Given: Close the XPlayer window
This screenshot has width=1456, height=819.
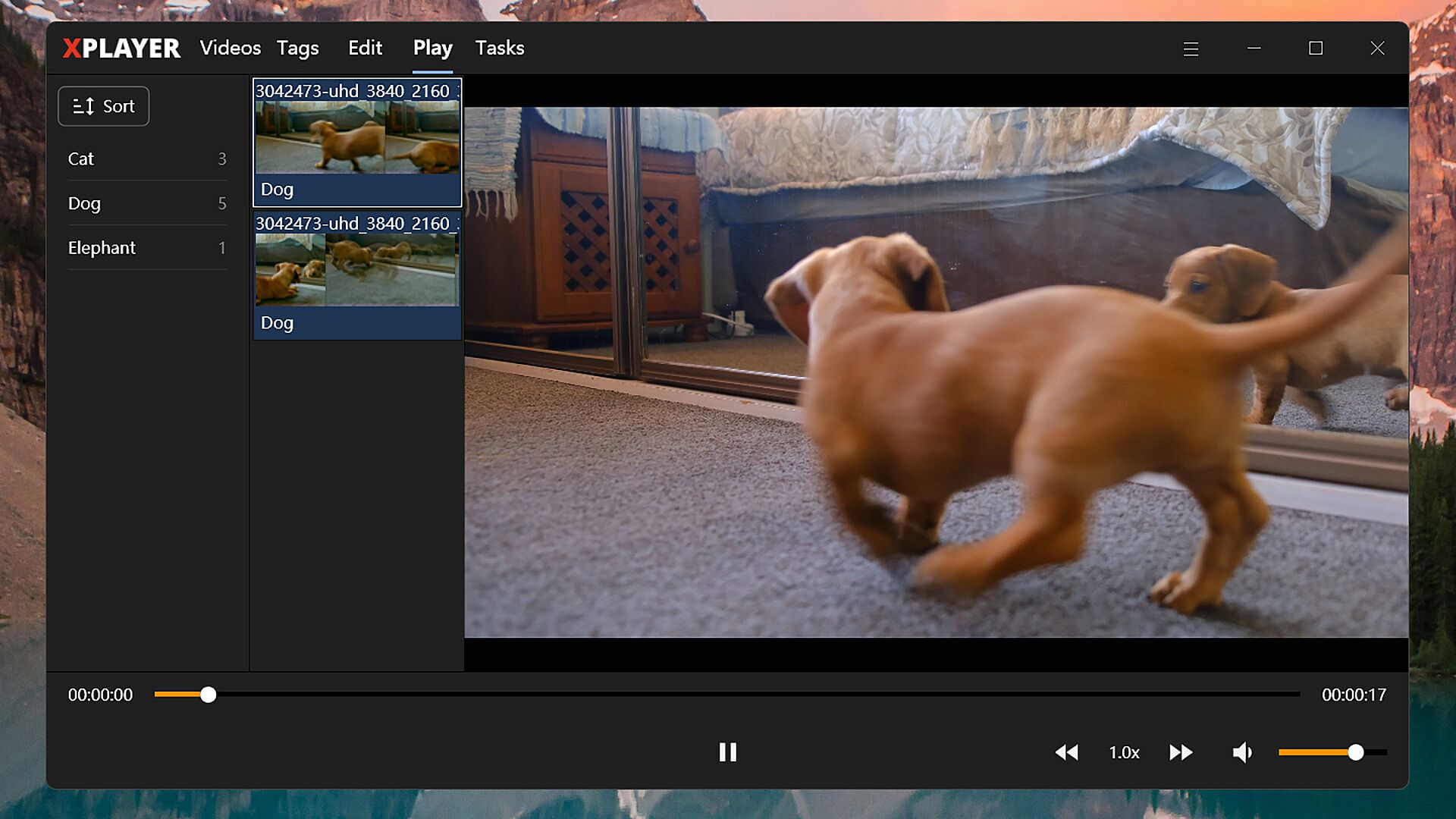Looking at the screenshot, I should [1377, 49].
